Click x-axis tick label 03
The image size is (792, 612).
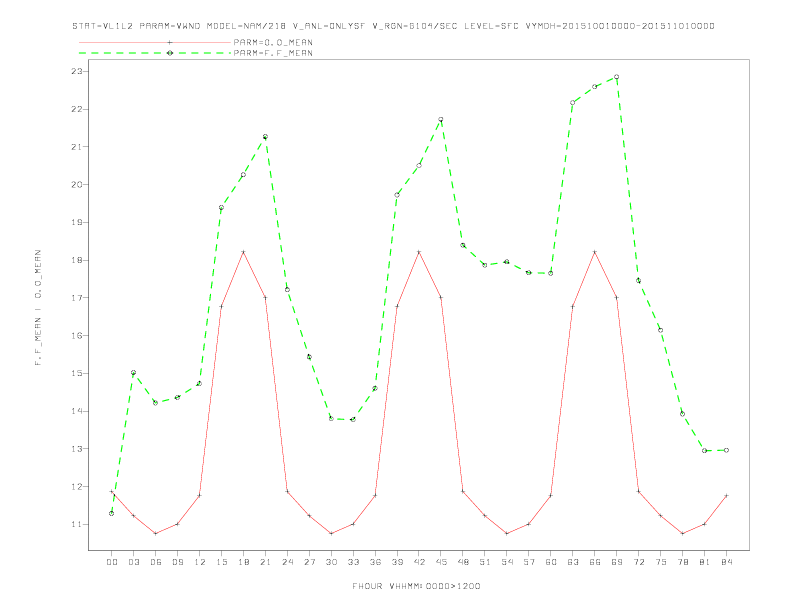(x=133, y=562)
